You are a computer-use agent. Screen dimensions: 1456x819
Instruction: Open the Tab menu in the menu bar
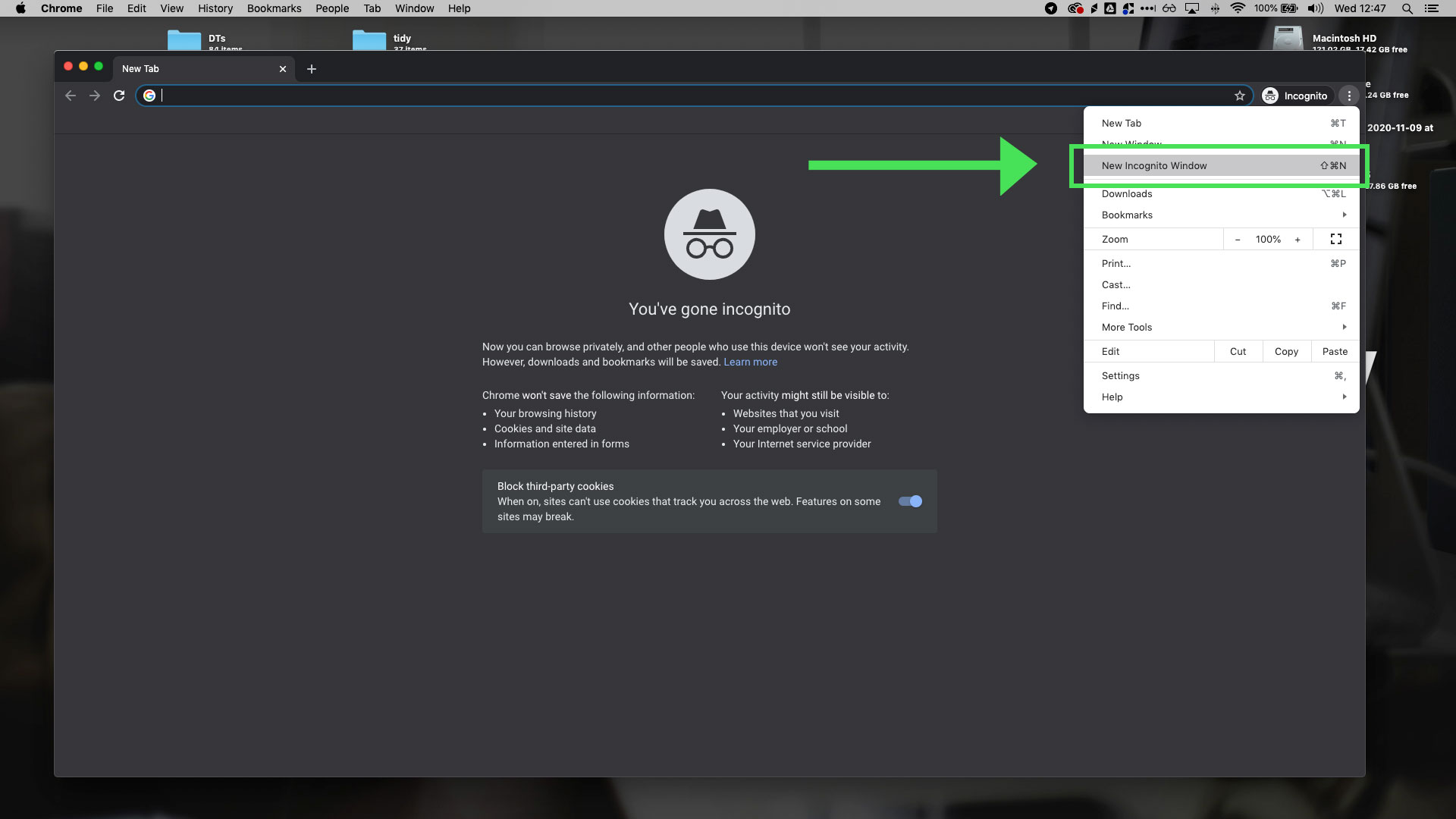click(x=372, y=8)
